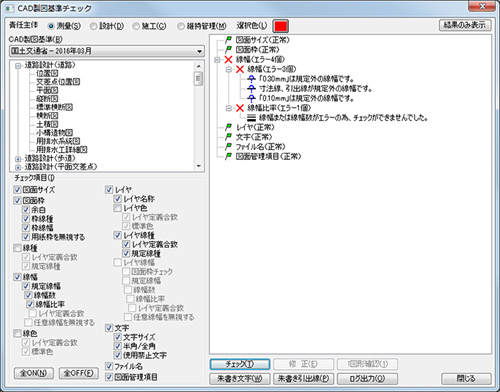The image size is (500, 392).
Task: Select 標準横断図 in drawing type tree
Action: pos(55,107)
